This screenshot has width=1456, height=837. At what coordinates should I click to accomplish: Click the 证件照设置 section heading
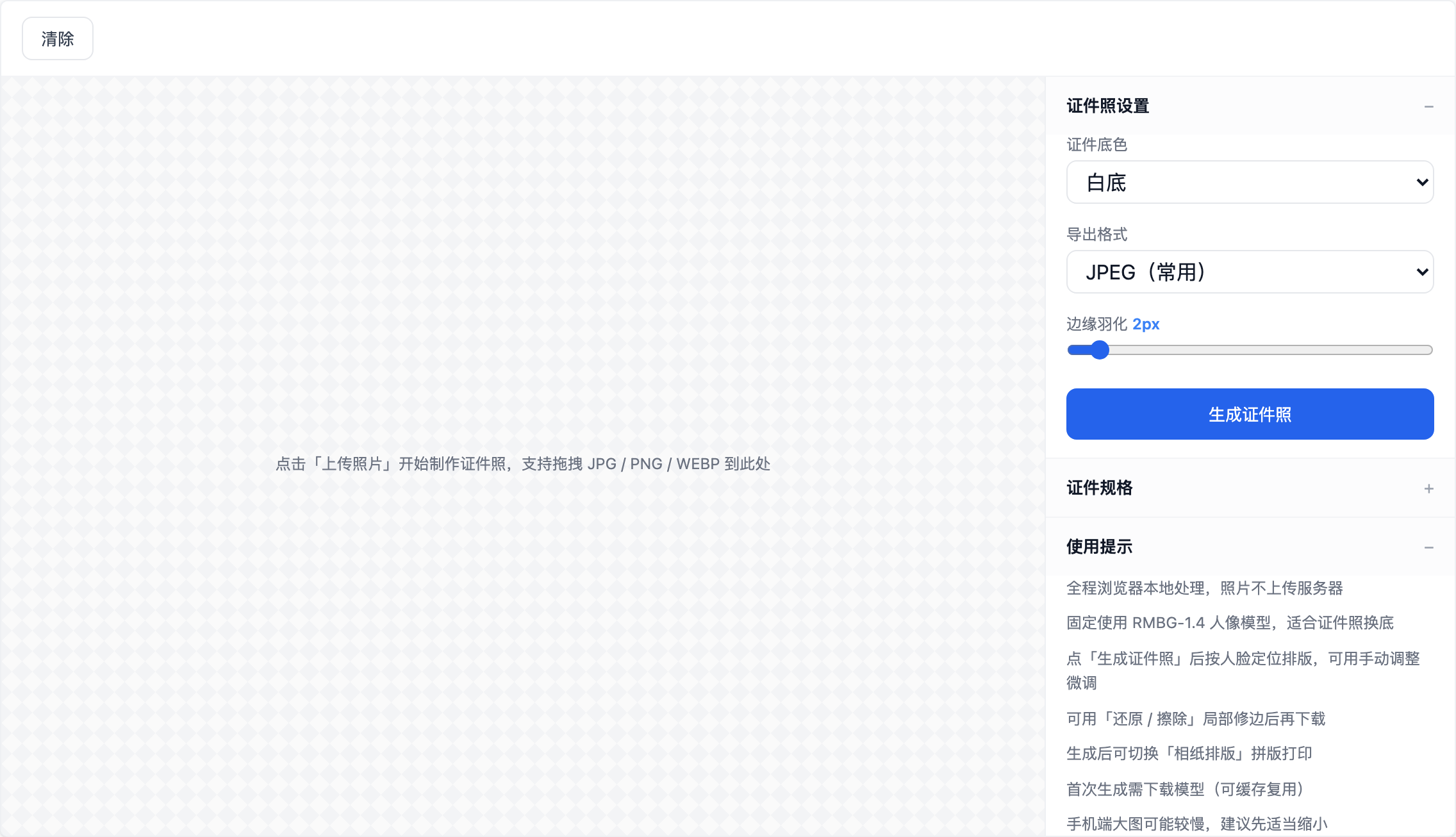[x=1107, y=106]
